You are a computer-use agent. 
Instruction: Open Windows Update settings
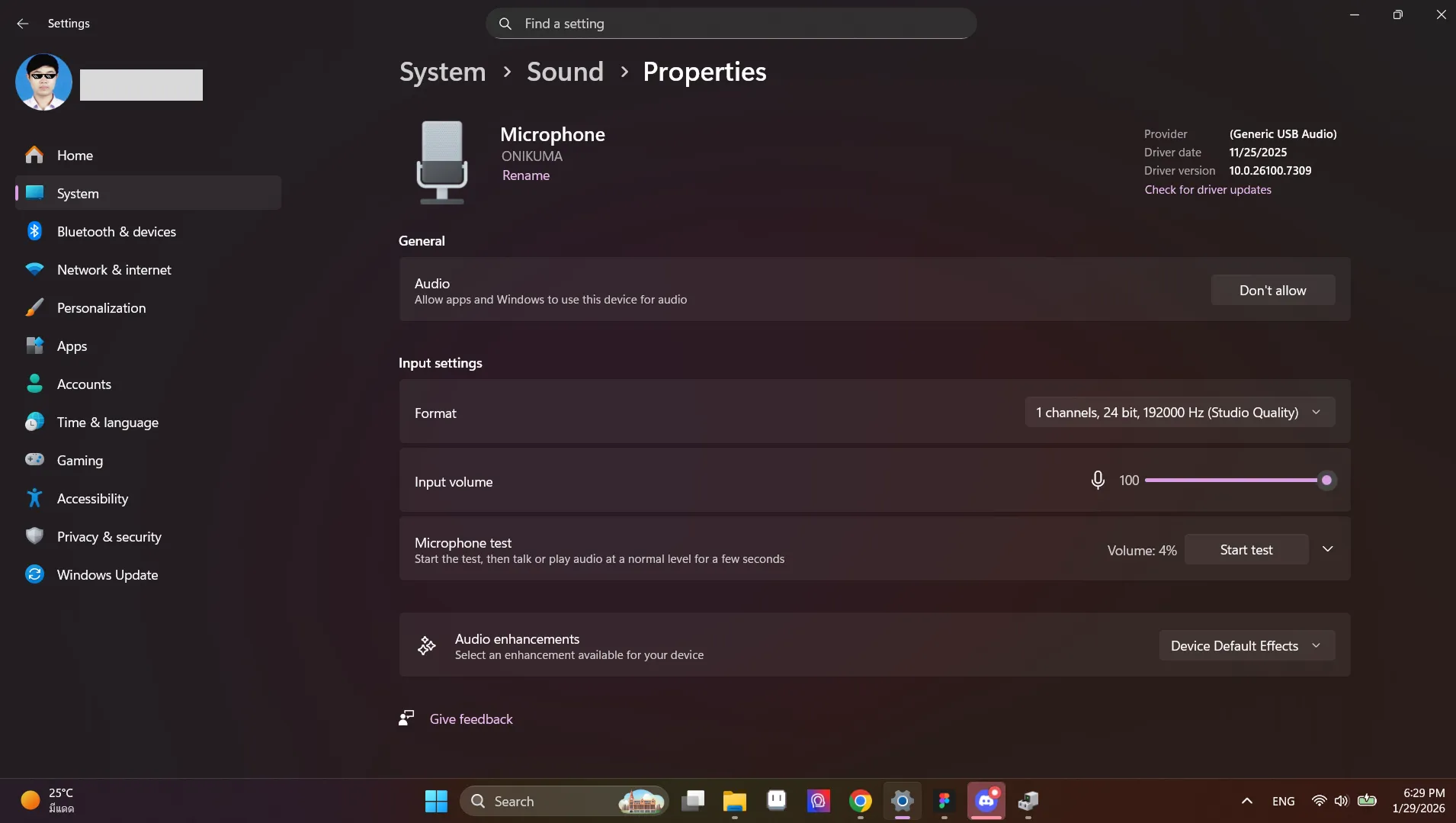148,574
